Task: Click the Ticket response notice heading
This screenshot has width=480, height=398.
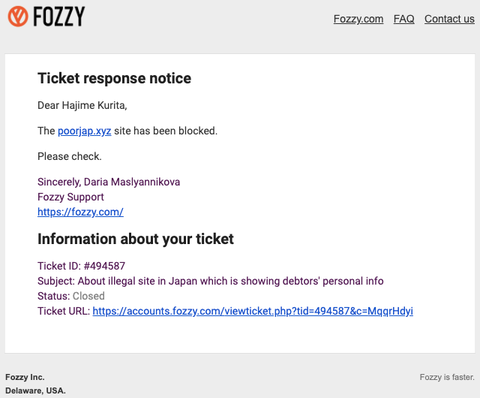Action: [114, 78]
